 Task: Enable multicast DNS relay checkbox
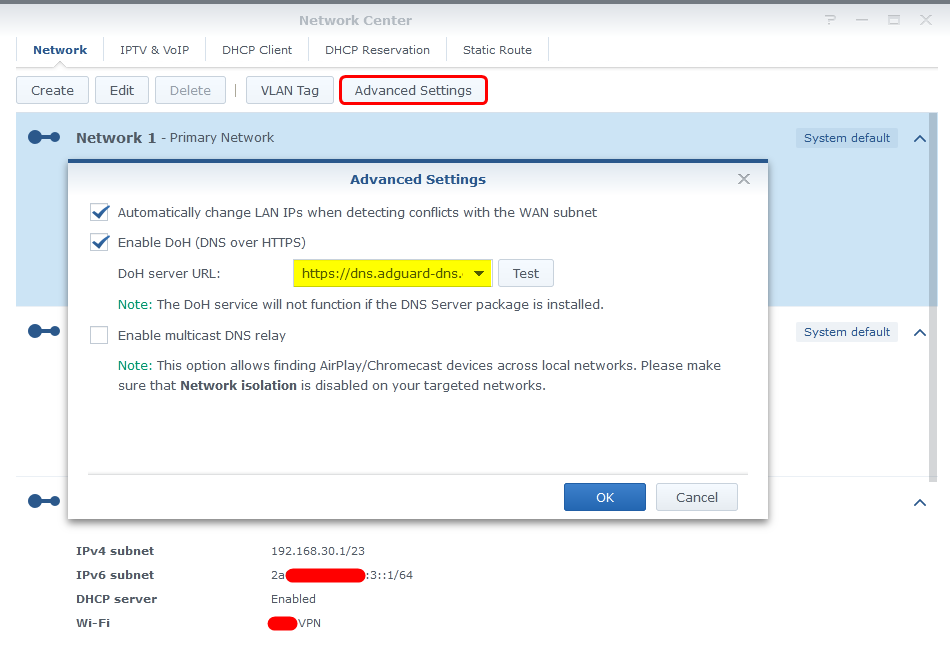100,336
